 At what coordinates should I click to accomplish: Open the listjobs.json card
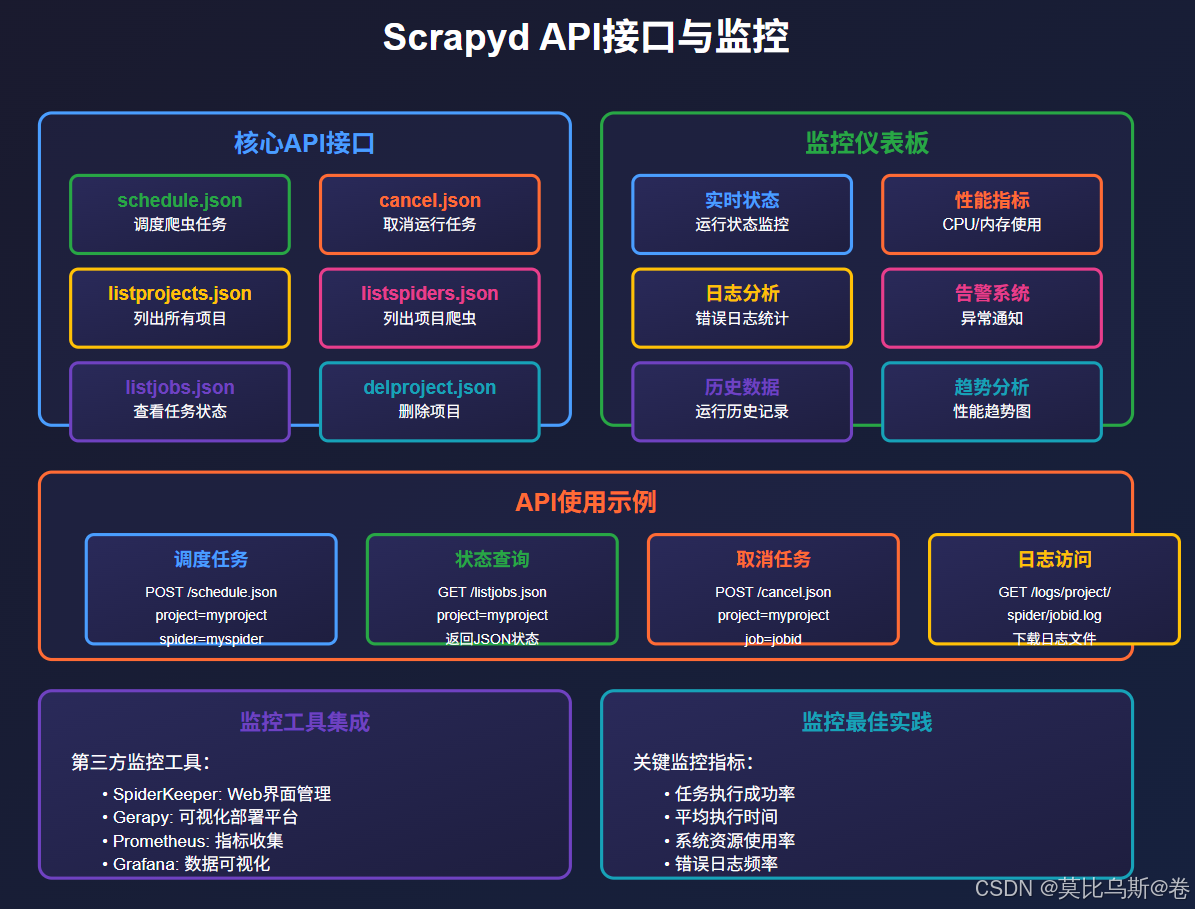180,402
